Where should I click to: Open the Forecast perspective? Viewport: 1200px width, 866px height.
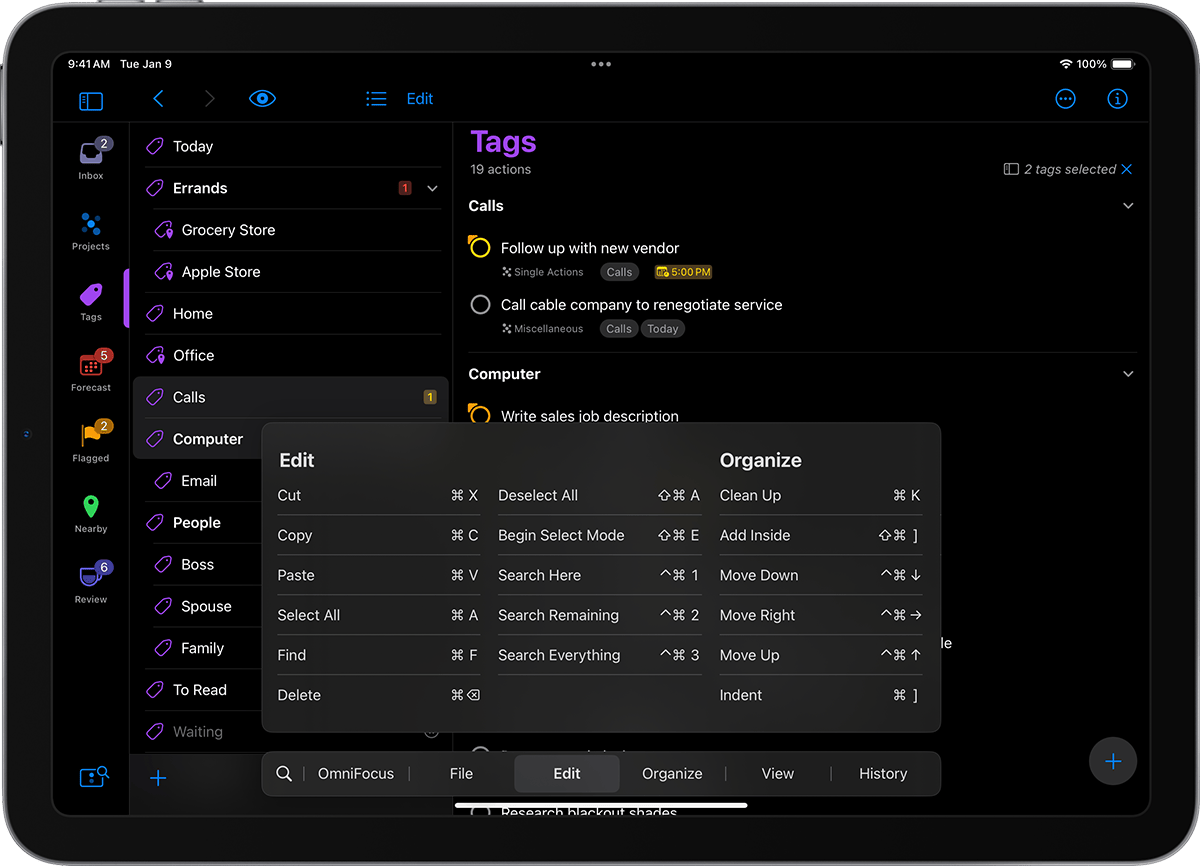91,371
